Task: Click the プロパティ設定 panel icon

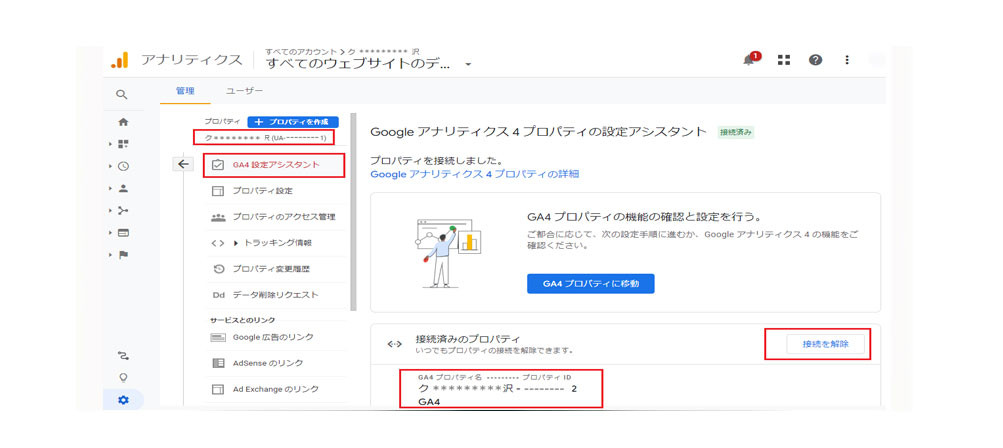Action: 217,191
